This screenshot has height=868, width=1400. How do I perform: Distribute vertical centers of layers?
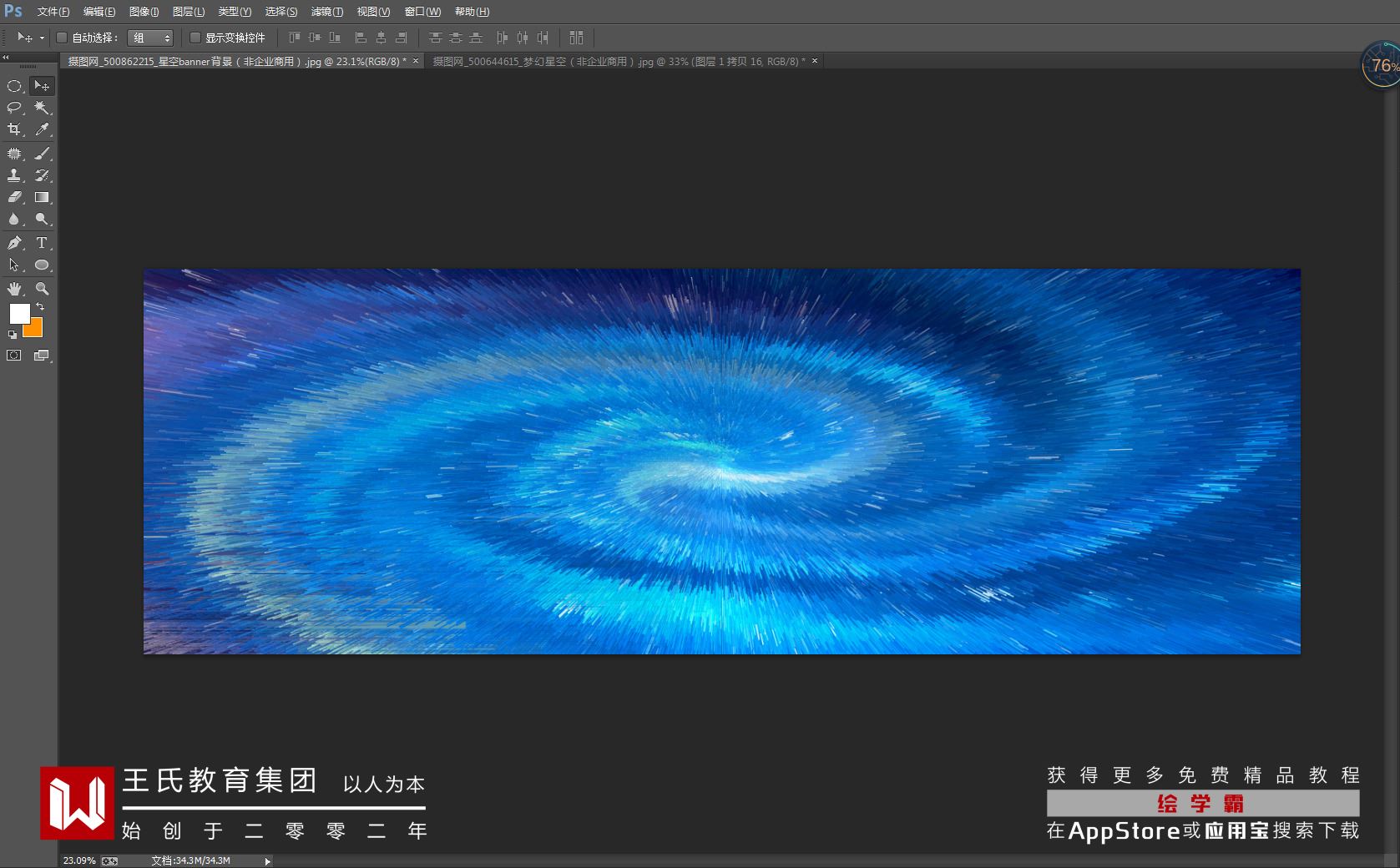coord(455,38)
